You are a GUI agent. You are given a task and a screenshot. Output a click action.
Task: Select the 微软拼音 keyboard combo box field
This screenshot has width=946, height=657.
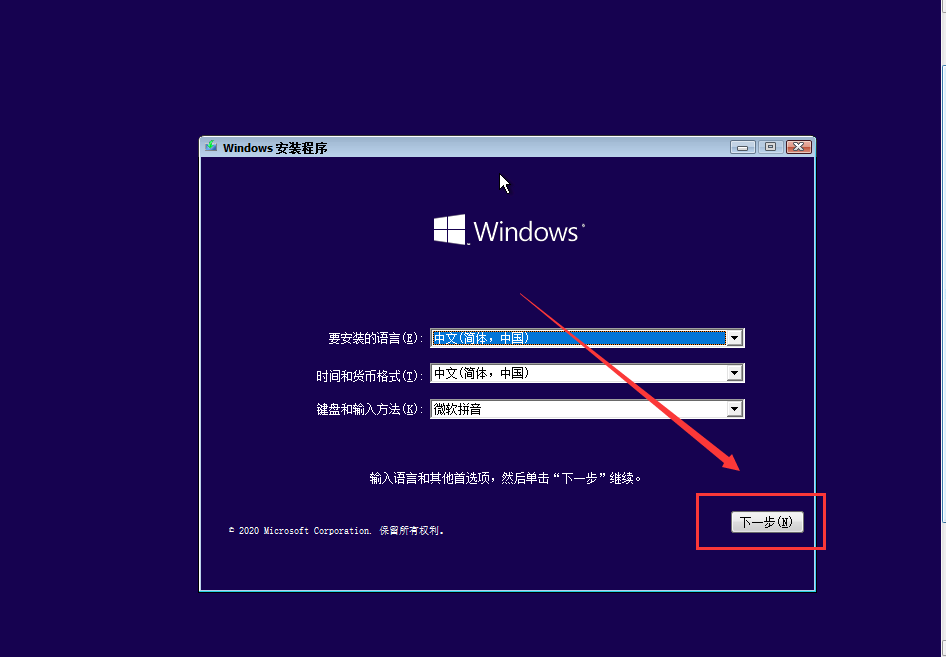[587, 409]
